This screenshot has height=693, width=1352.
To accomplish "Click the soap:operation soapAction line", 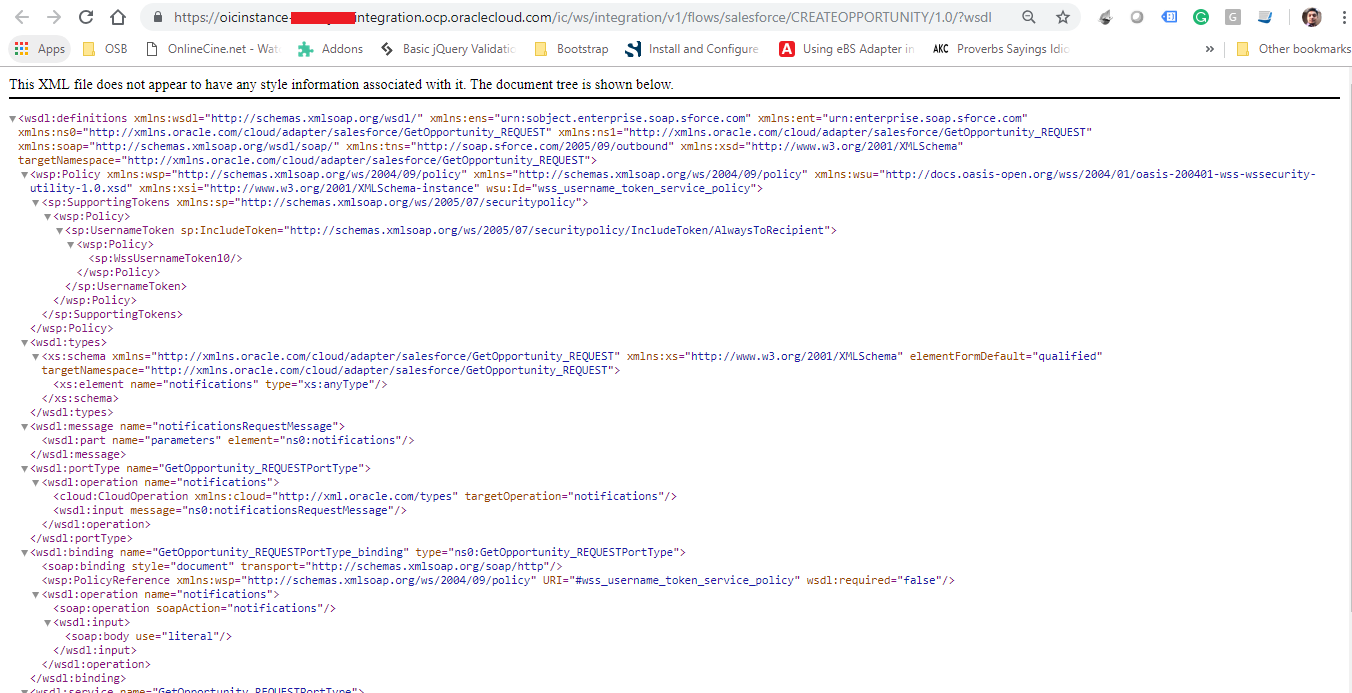I will tap(194, 608).
